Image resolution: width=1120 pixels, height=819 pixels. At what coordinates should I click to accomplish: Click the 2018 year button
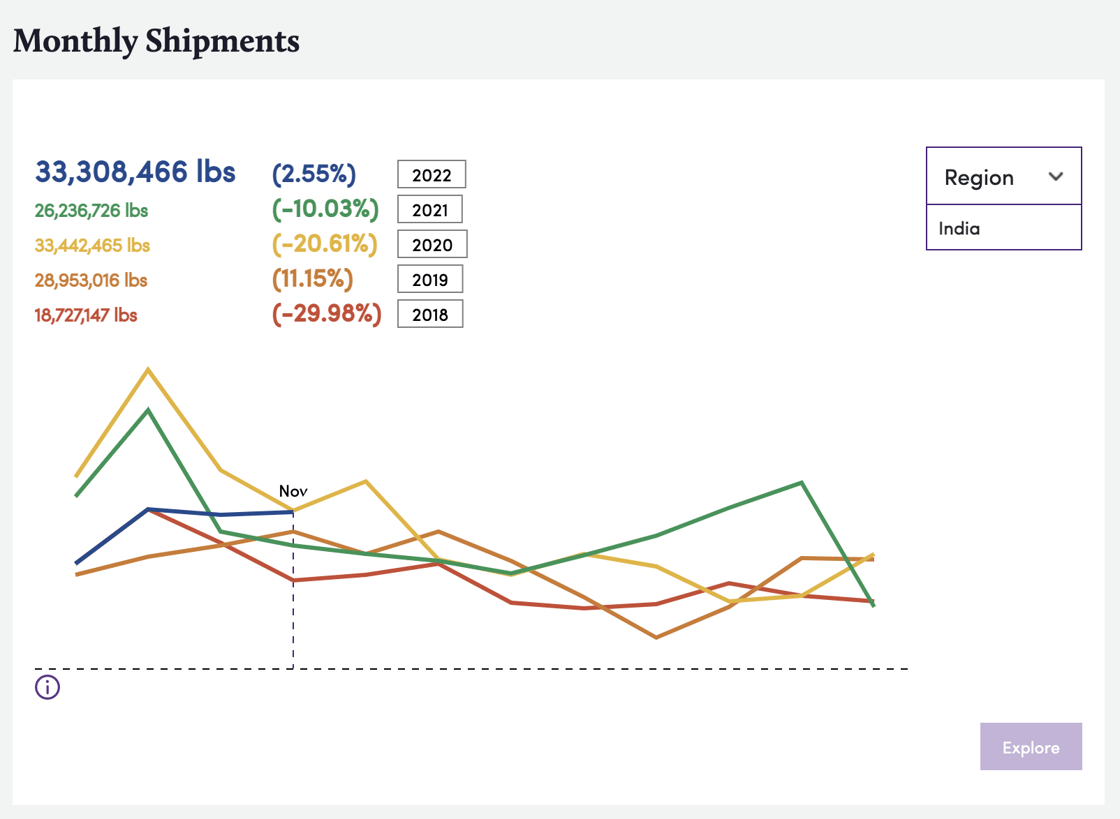coord(430,313)
